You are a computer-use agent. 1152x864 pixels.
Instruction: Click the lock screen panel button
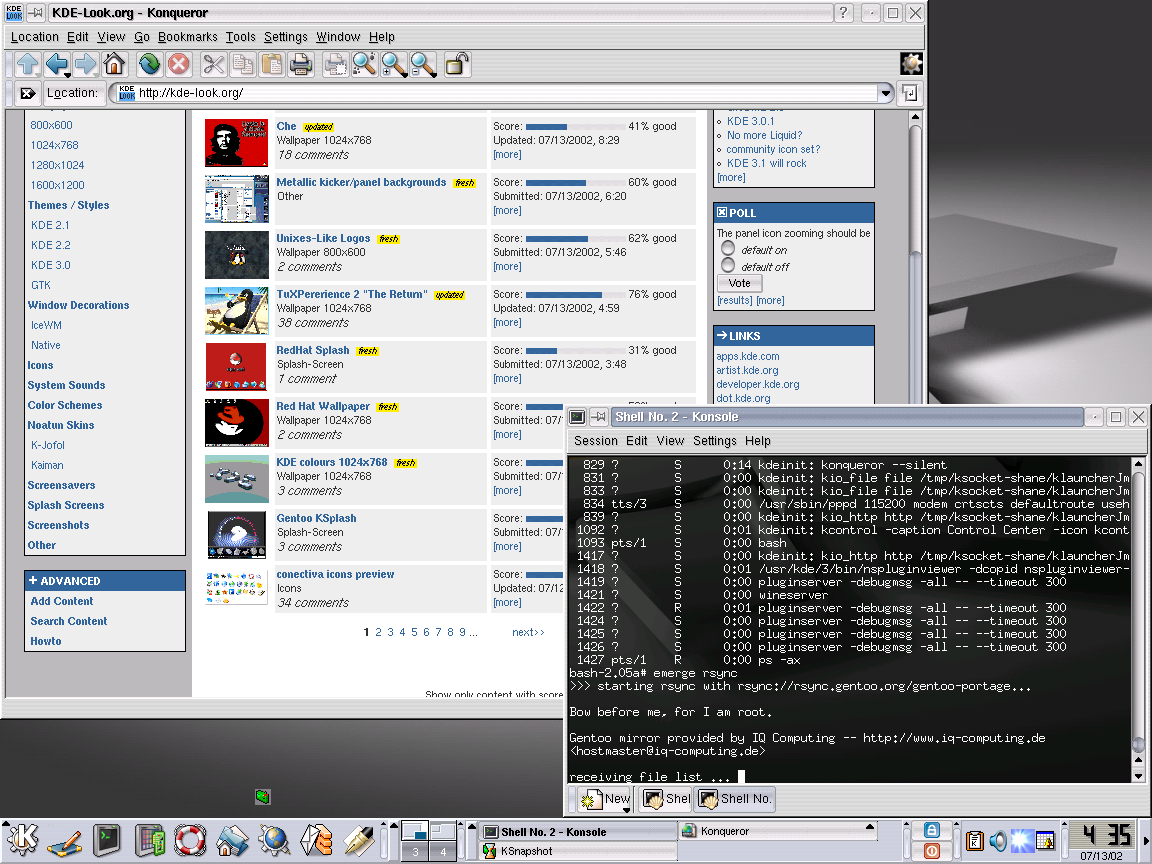932,830
